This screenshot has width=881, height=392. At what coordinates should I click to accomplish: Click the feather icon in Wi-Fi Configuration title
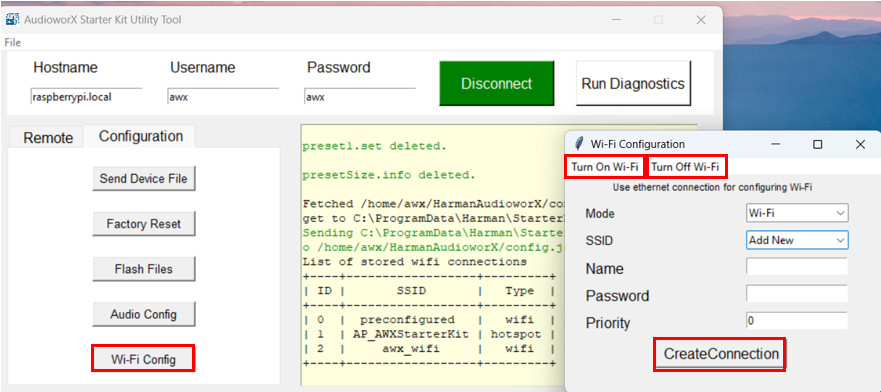(x=578, y=144)
